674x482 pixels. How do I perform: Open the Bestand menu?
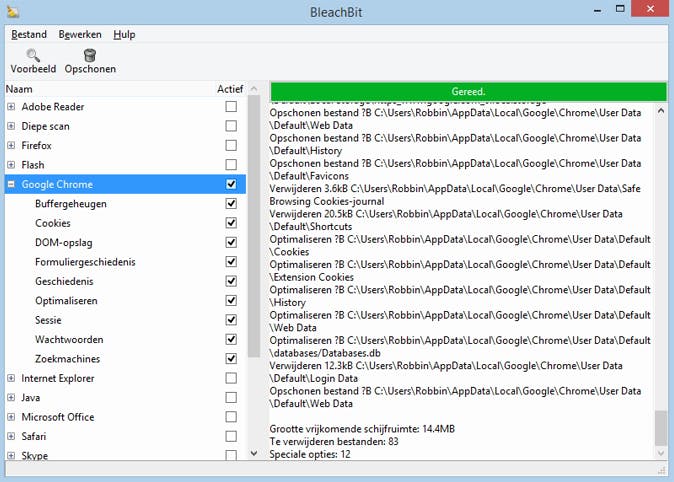click(x=29, y=34)
